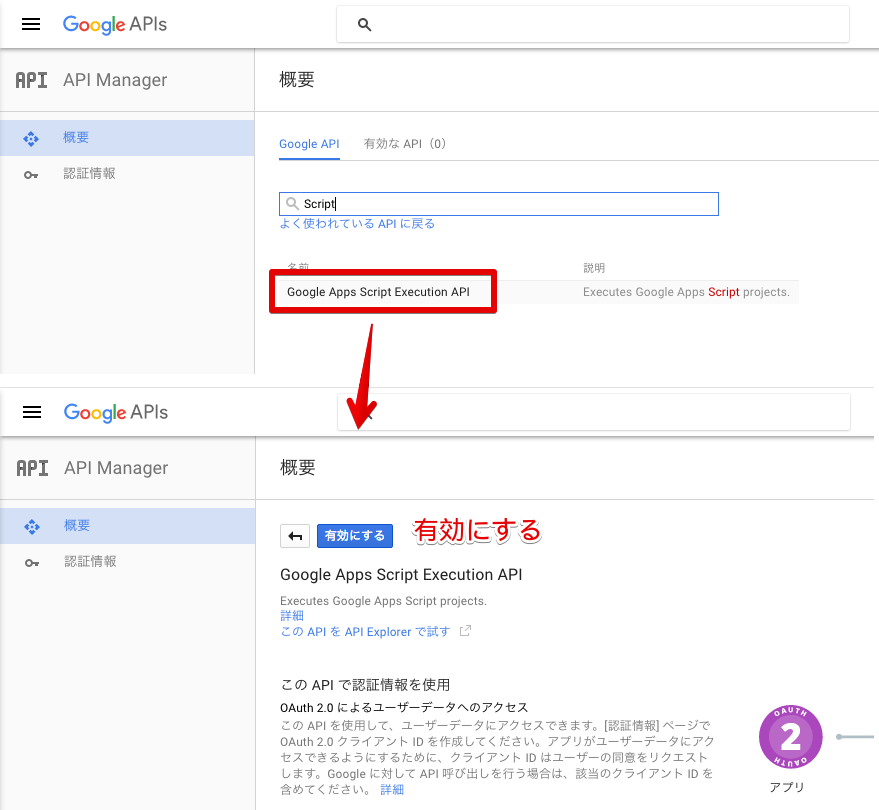Click the API Manager pixel logo in the lower screenshot
The height and width of the screenshot is (810, 879).
point(33,468)
